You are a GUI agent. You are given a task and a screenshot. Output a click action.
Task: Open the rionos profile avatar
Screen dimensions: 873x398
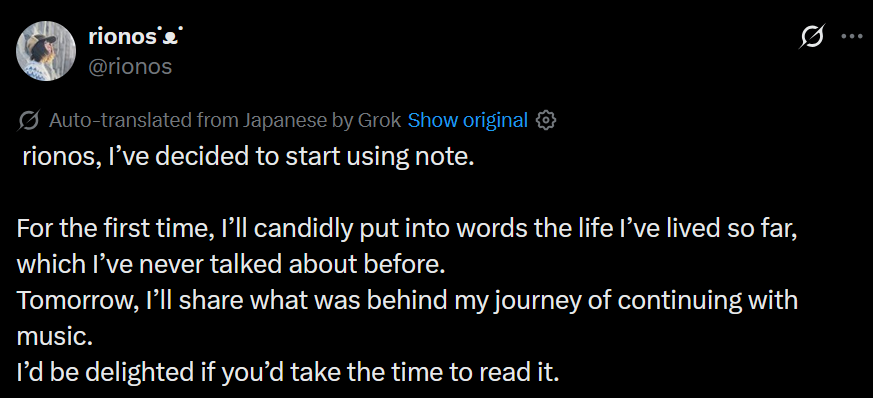[46, 51]
